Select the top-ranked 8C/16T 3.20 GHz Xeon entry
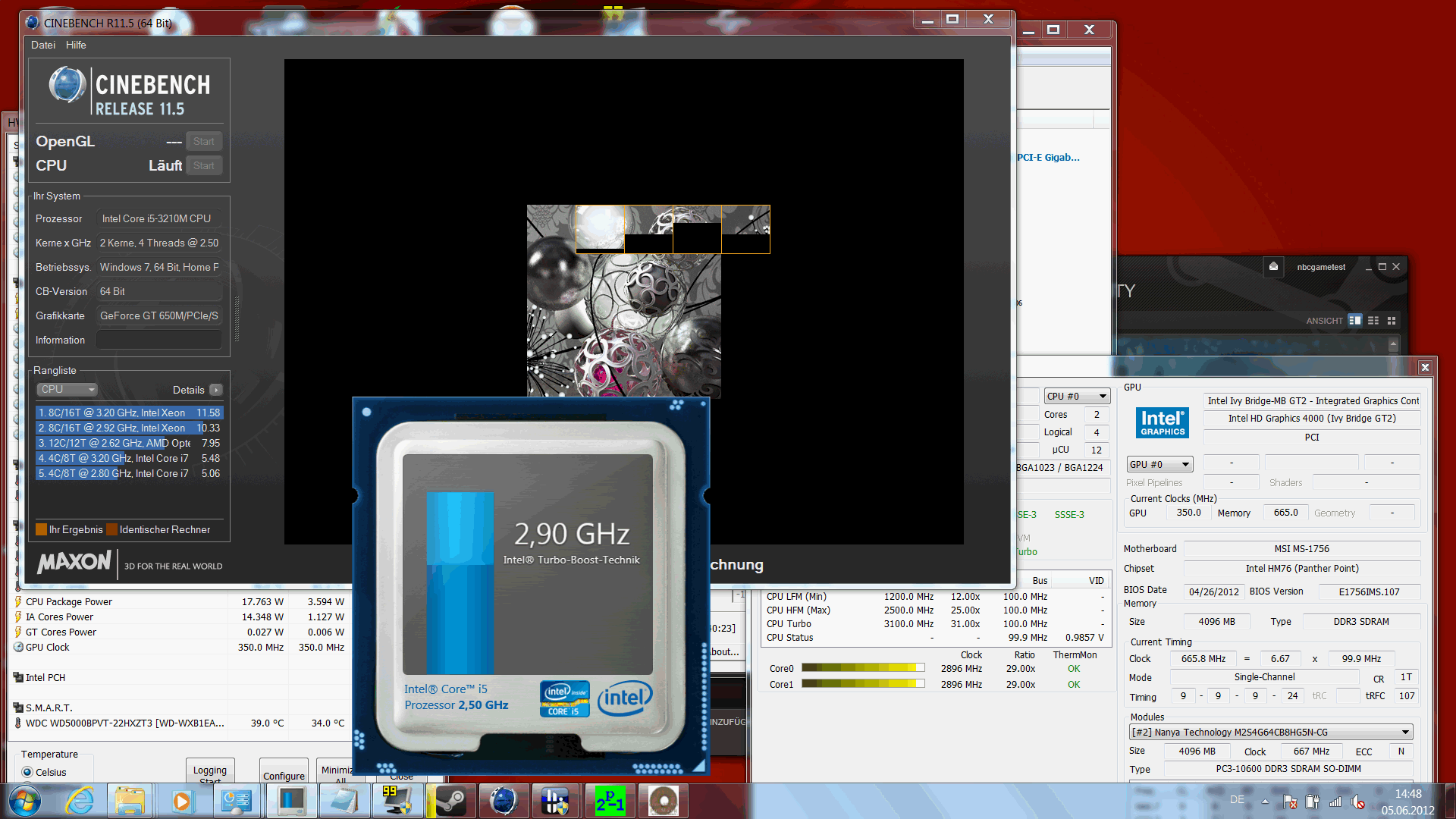The height and width of the screenshot is (819, 1456). coord(129,413)
